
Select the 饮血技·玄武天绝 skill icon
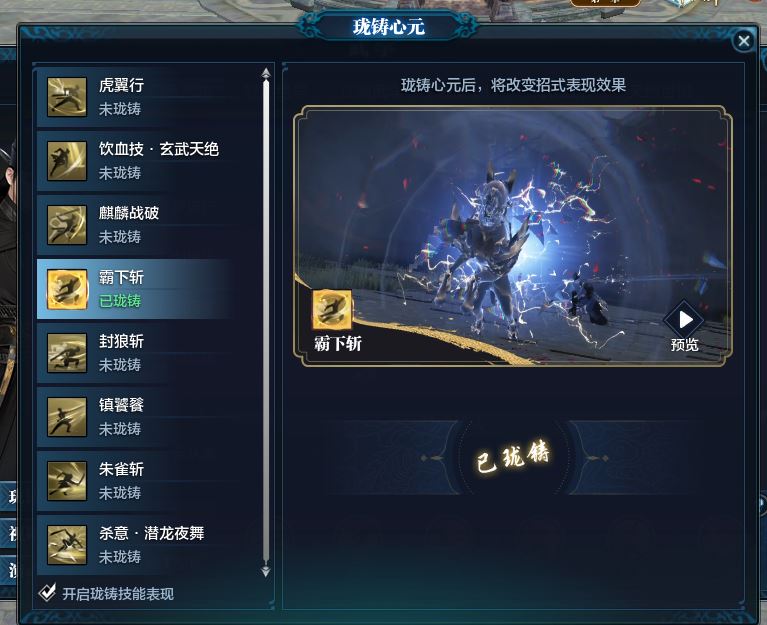pos(67,161)
